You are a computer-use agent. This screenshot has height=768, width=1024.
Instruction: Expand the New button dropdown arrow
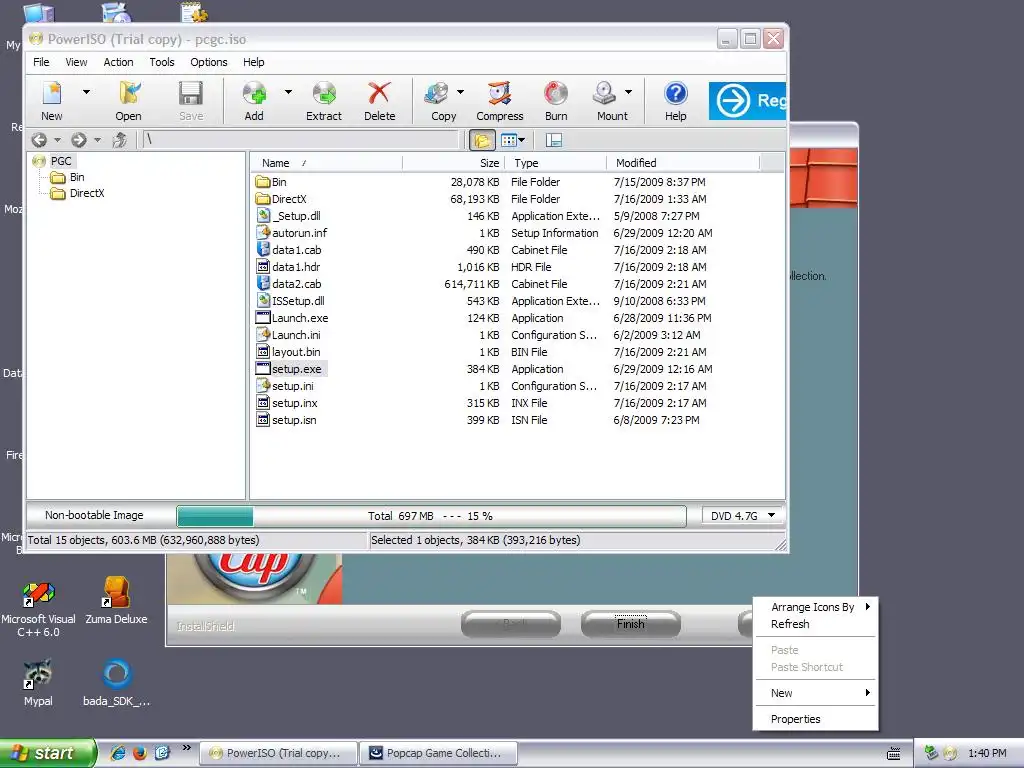point(86,92)
